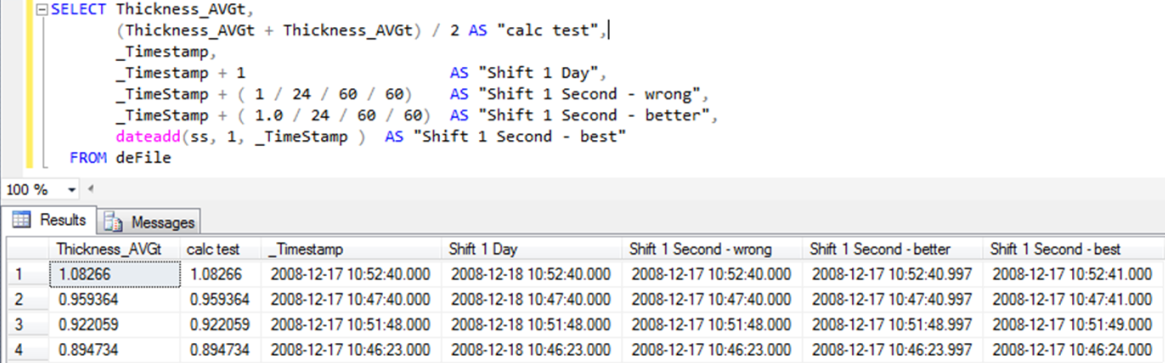The width and height of the screenshot is (1165, 363).
Task: Collapse the SELECT statement outline box
Action: [40, 10]
